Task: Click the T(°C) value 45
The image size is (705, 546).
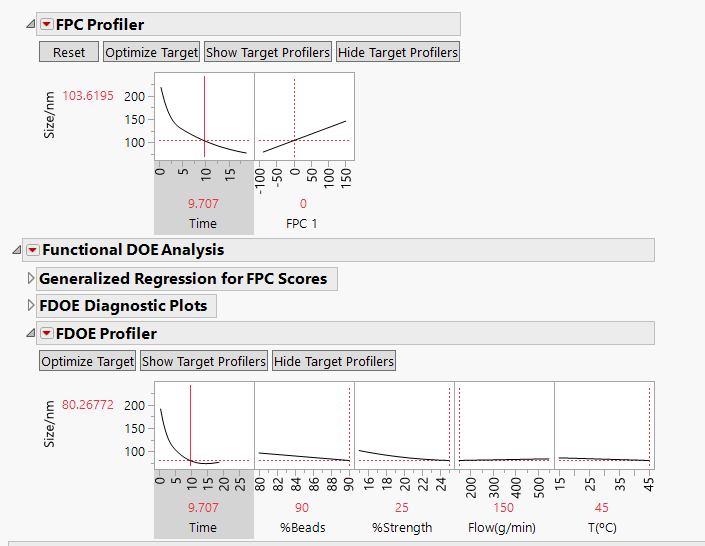Action: tap(602, 508)
